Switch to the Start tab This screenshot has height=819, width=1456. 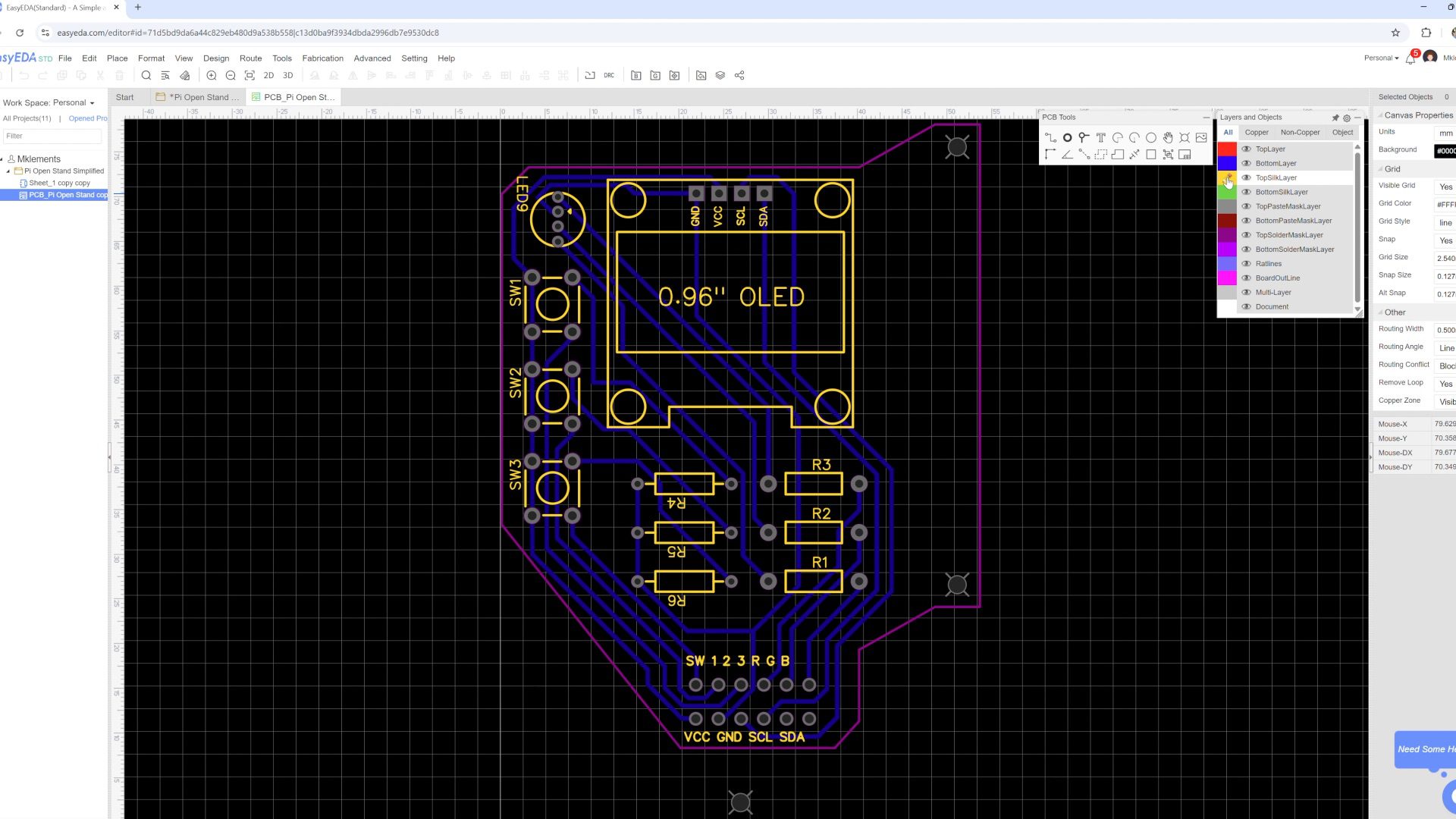(124, 97)
